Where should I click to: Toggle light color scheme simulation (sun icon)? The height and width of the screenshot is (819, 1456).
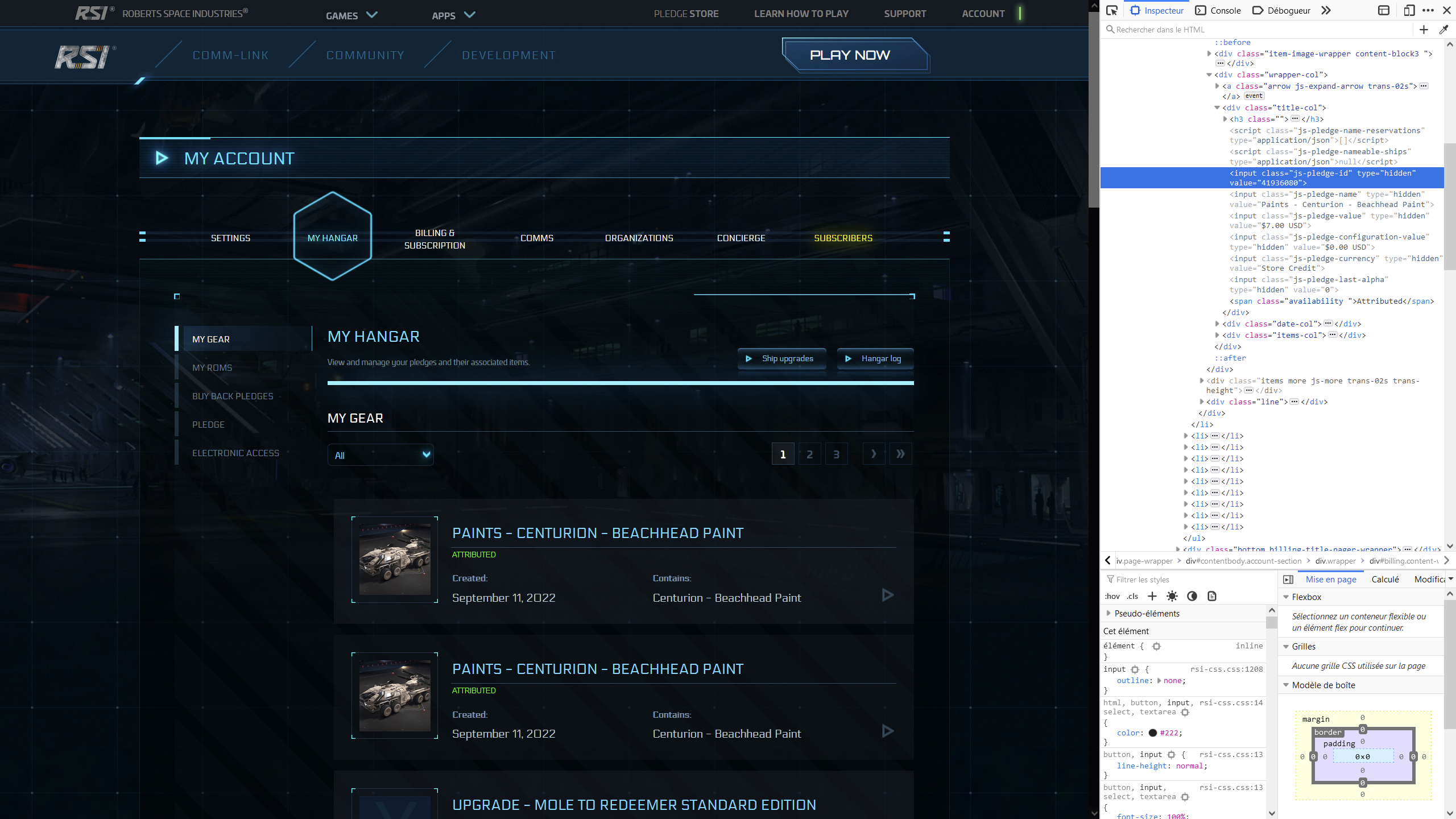(1172, 596)
